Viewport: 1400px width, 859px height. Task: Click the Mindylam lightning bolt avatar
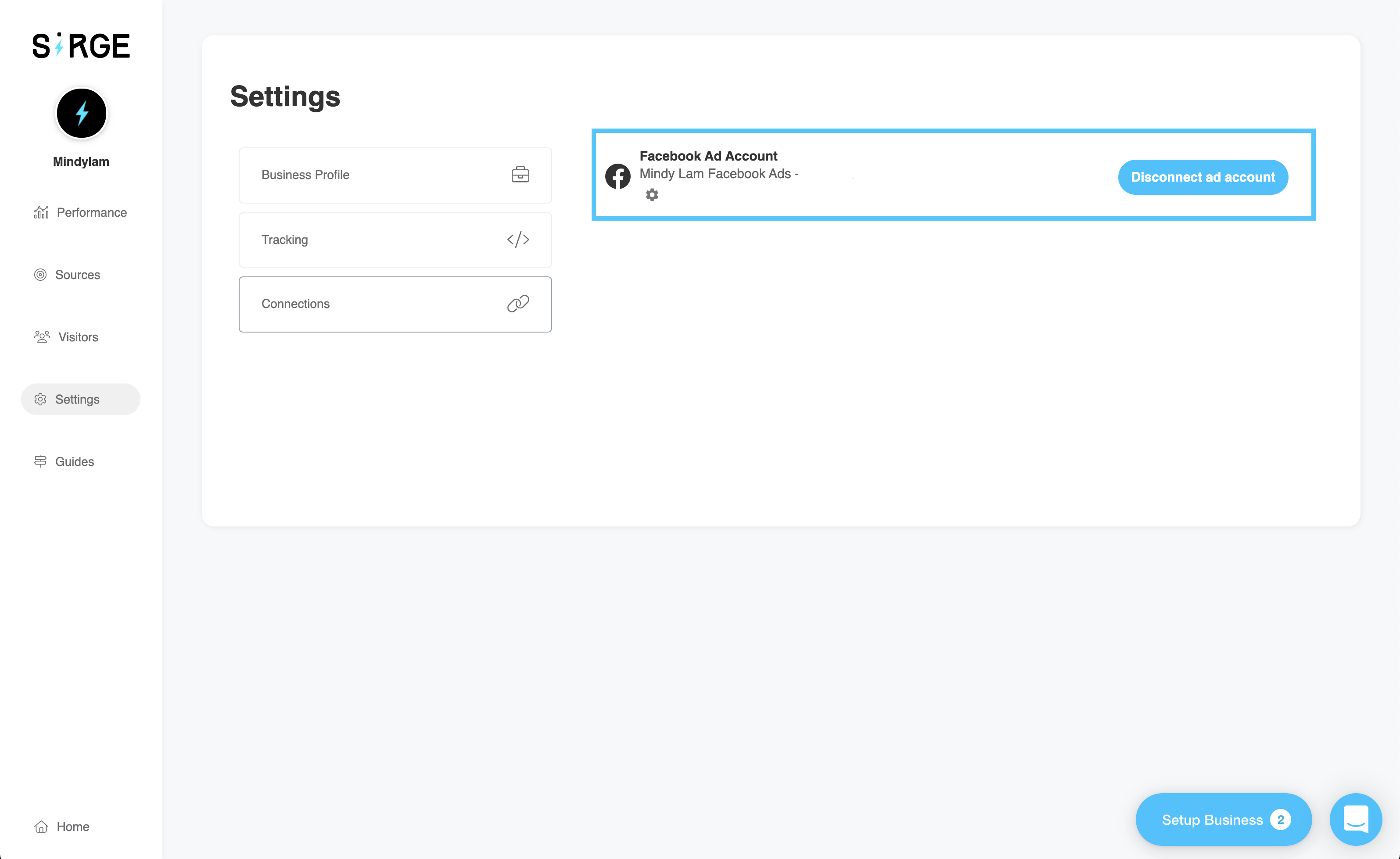[x=81, y=113]
